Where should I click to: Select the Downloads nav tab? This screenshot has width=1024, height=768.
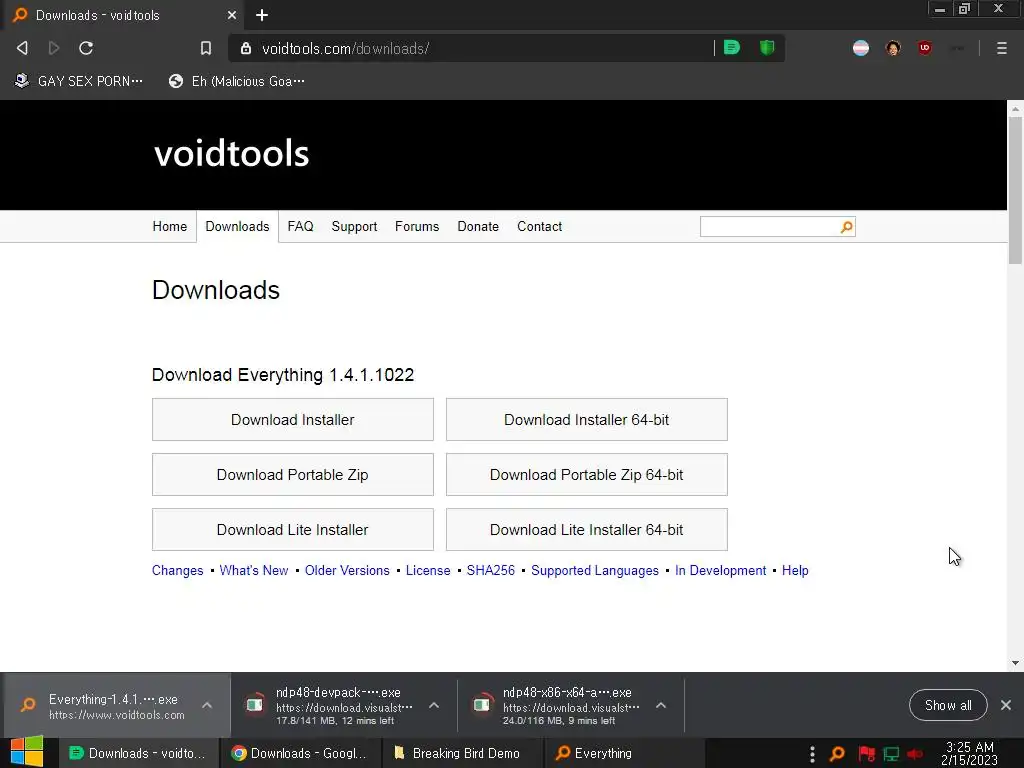point(237,226)
